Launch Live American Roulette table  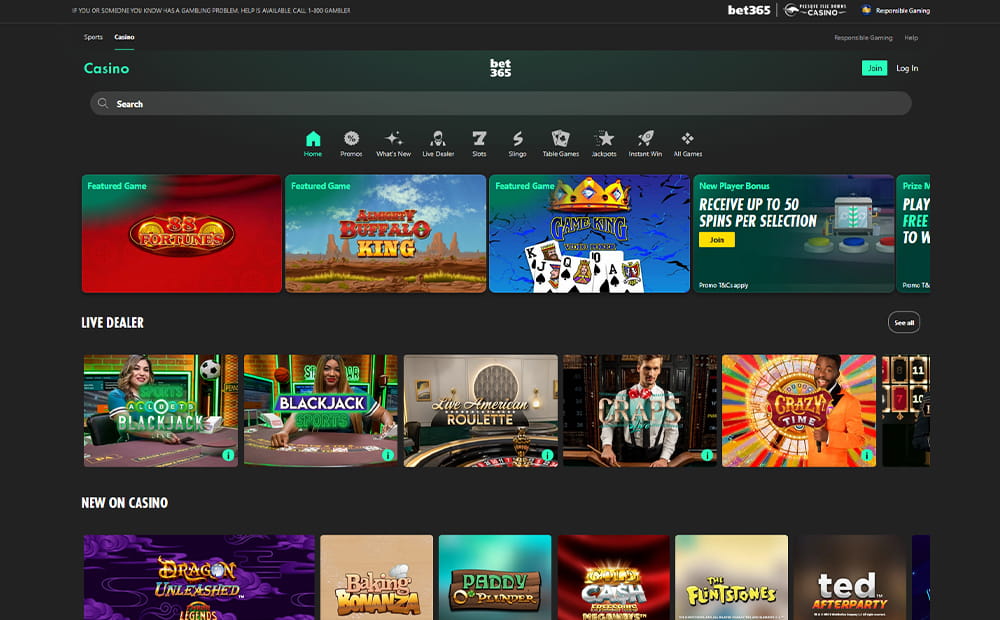click(x=480, y=411)
